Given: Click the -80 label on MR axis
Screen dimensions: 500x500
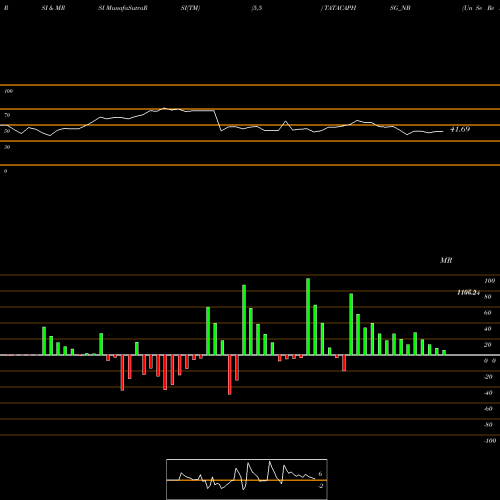Looking at the screenshot, I should [488, 425].
